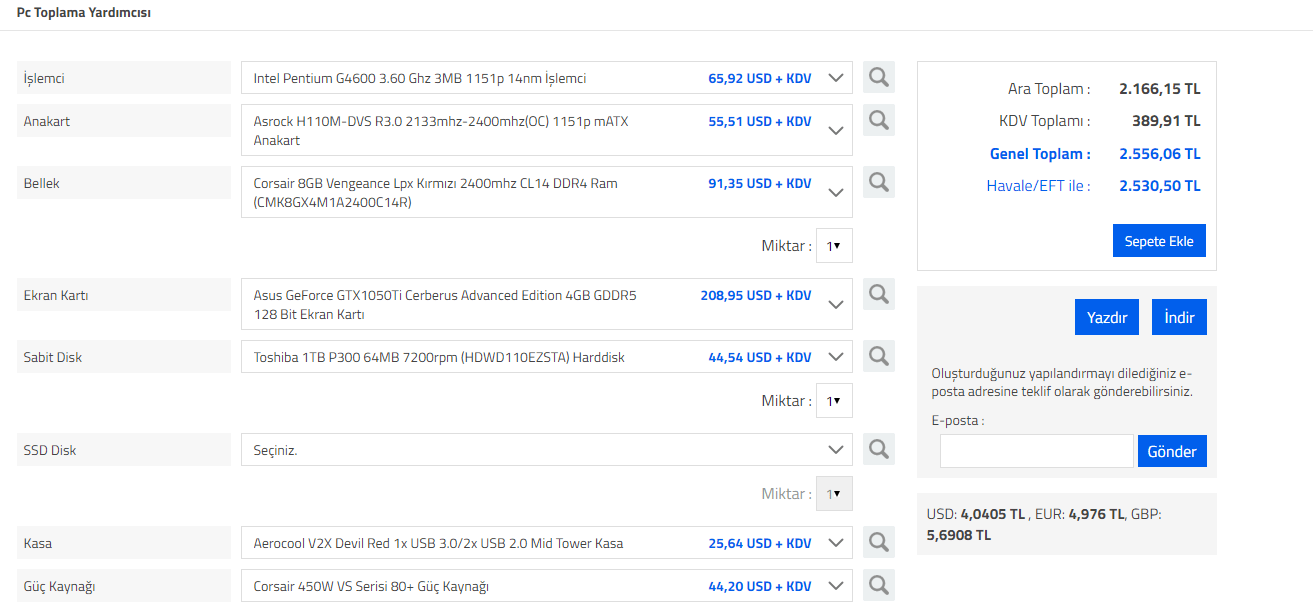Click the magnifier icon for SSD Disk row
The image size is (1313, 610).
(x=879, y=449)
